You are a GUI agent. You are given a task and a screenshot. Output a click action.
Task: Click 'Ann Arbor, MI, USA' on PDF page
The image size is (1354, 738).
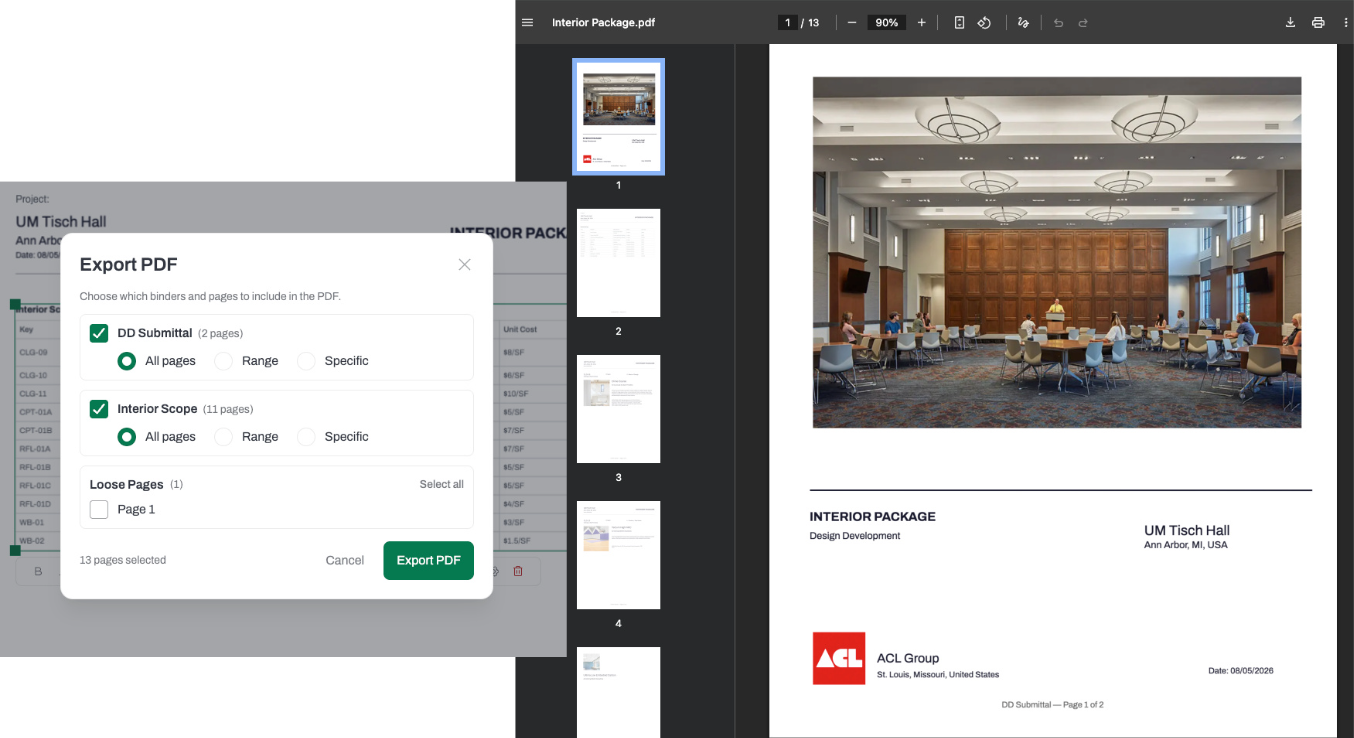pos(1186,545)
